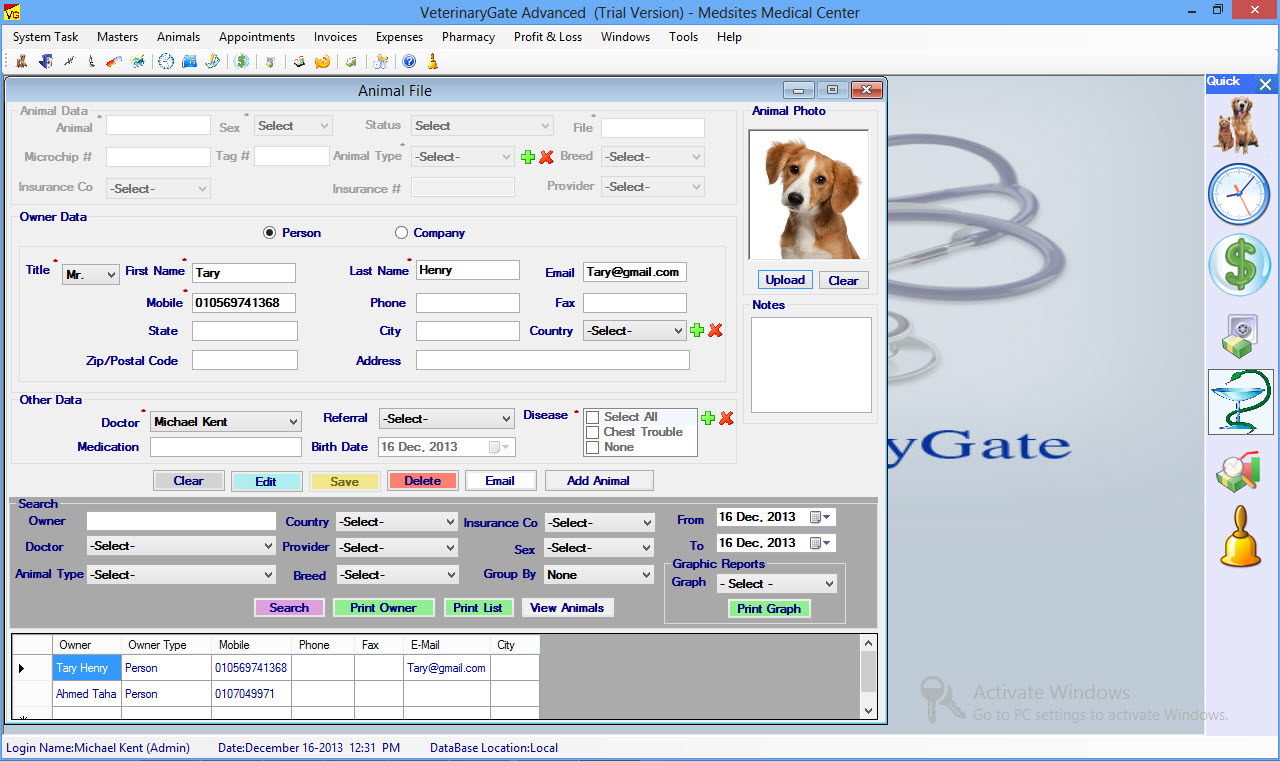Image resolution: width=1280 pixels, height=761 pixels.
Task: Click the golden bell Quick panel icon
Action: 1240,537
